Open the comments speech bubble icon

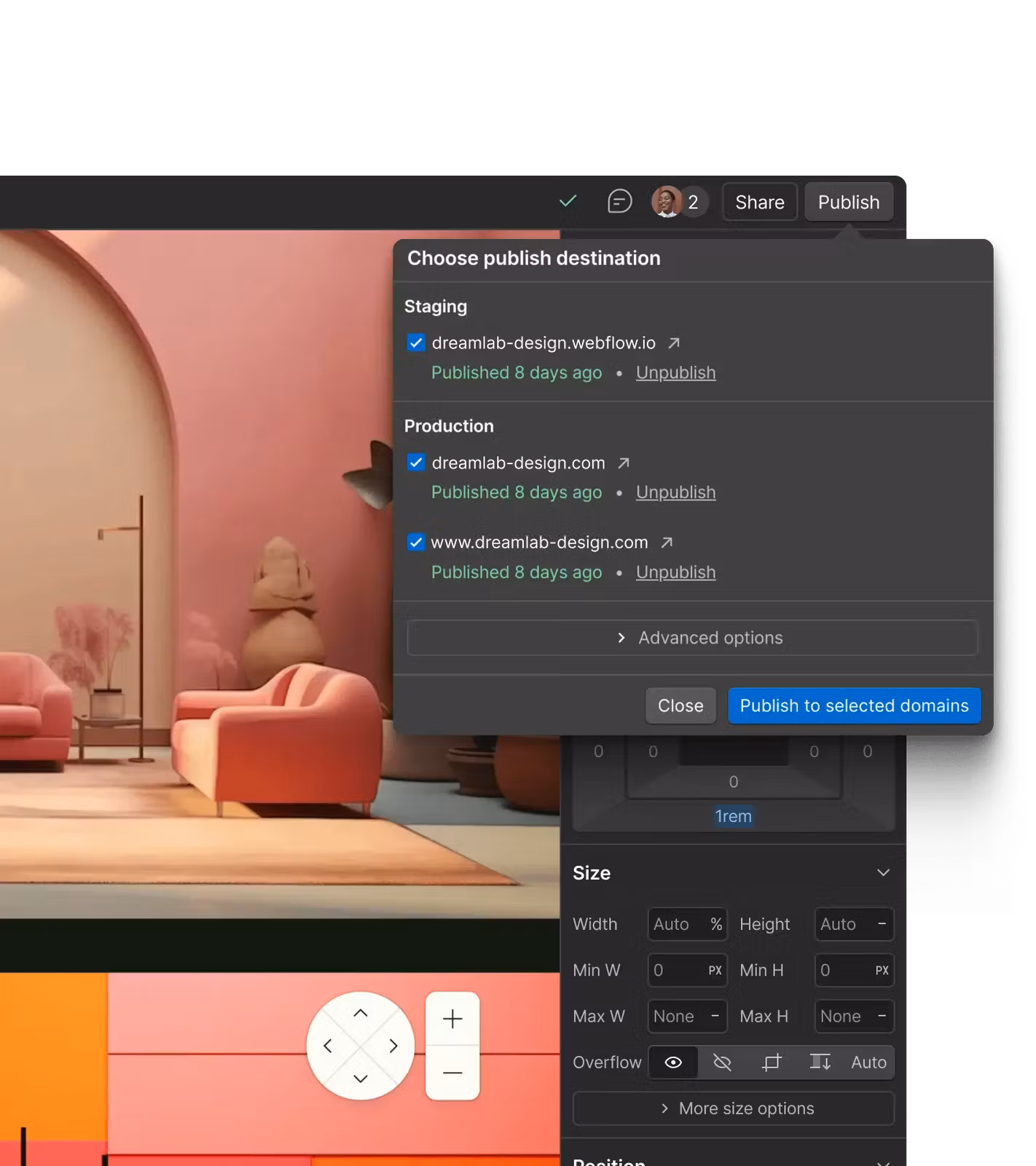tap(619, 201)
